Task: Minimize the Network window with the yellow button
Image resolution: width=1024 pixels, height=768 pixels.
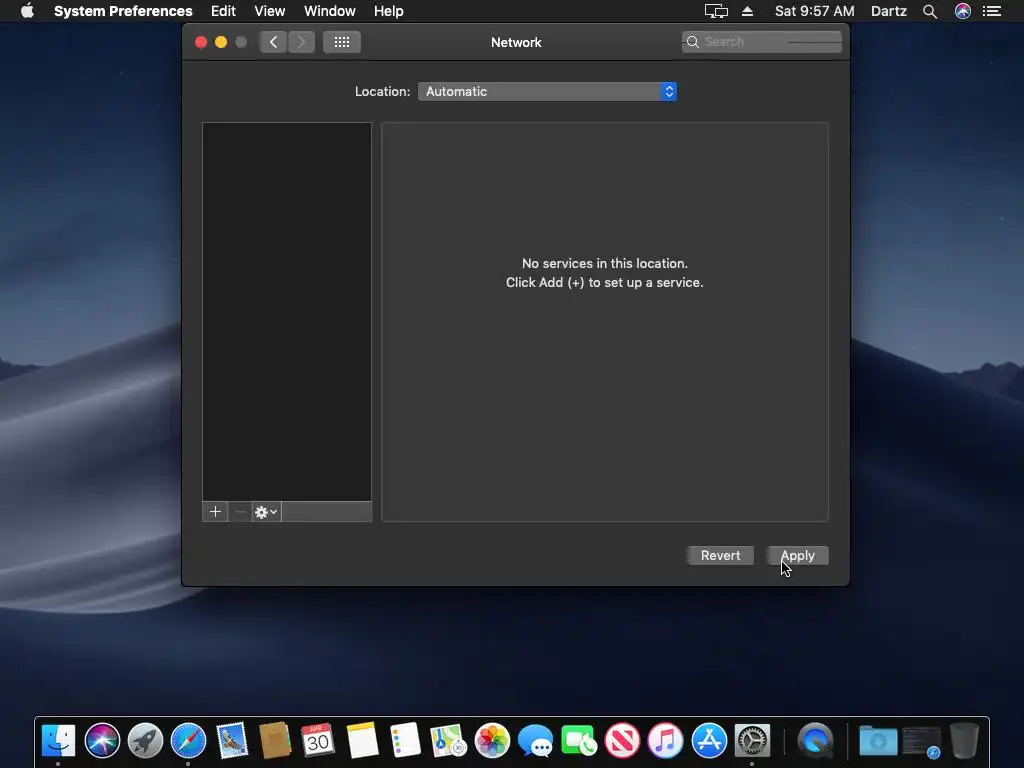Action: coord(221,42)
